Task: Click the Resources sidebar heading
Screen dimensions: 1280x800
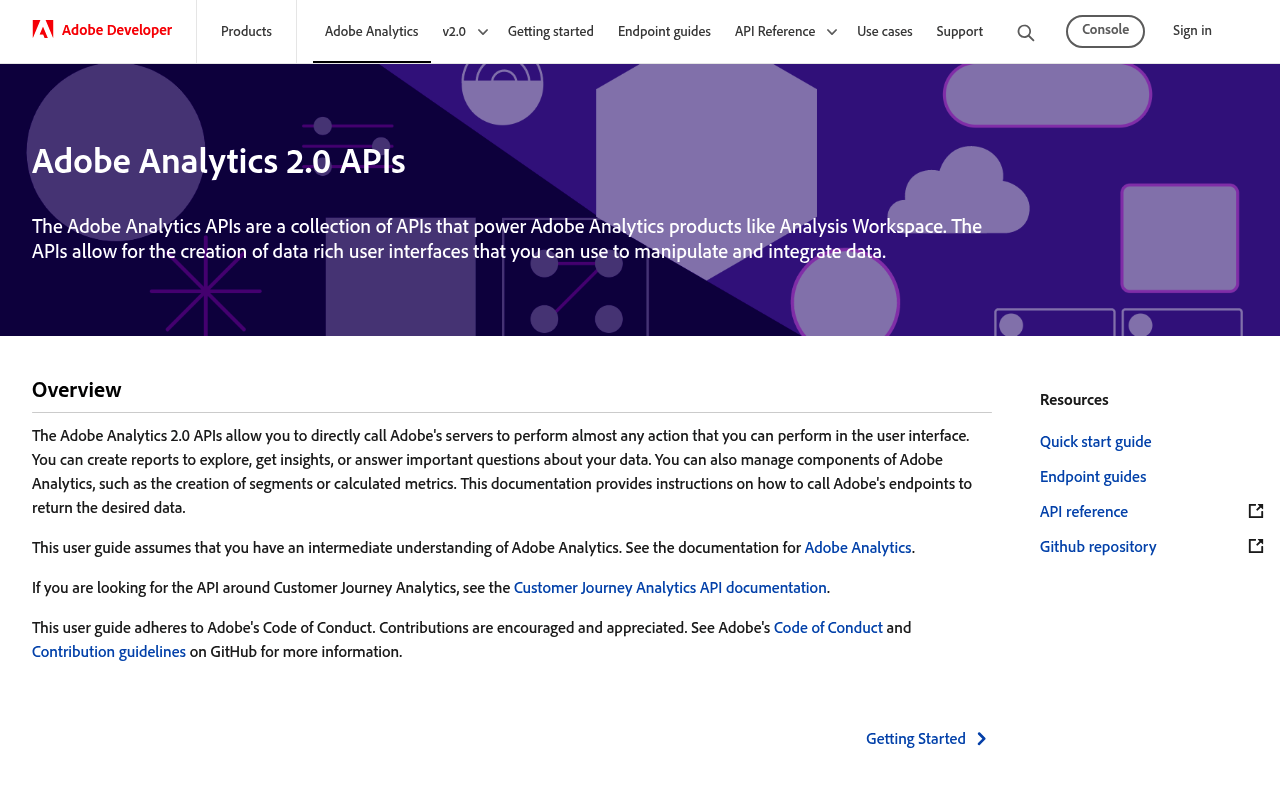Action: (1074, 399)
